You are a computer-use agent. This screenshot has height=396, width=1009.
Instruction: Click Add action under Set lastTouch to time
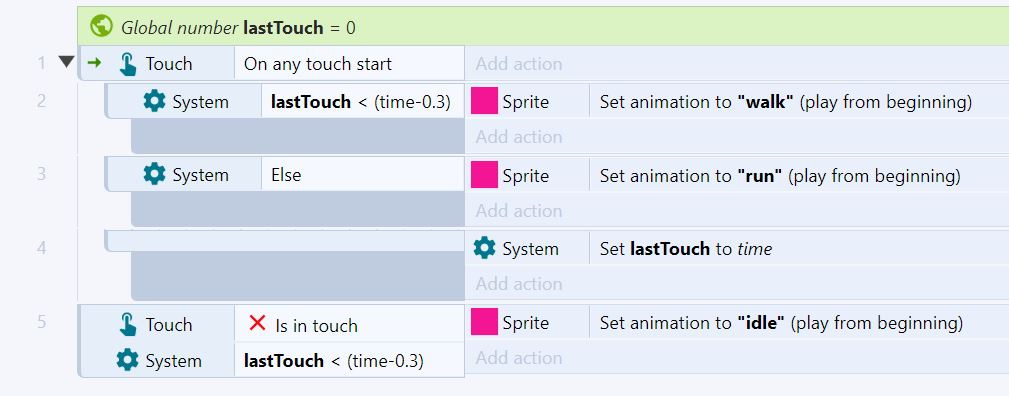[x=519, y=283]
